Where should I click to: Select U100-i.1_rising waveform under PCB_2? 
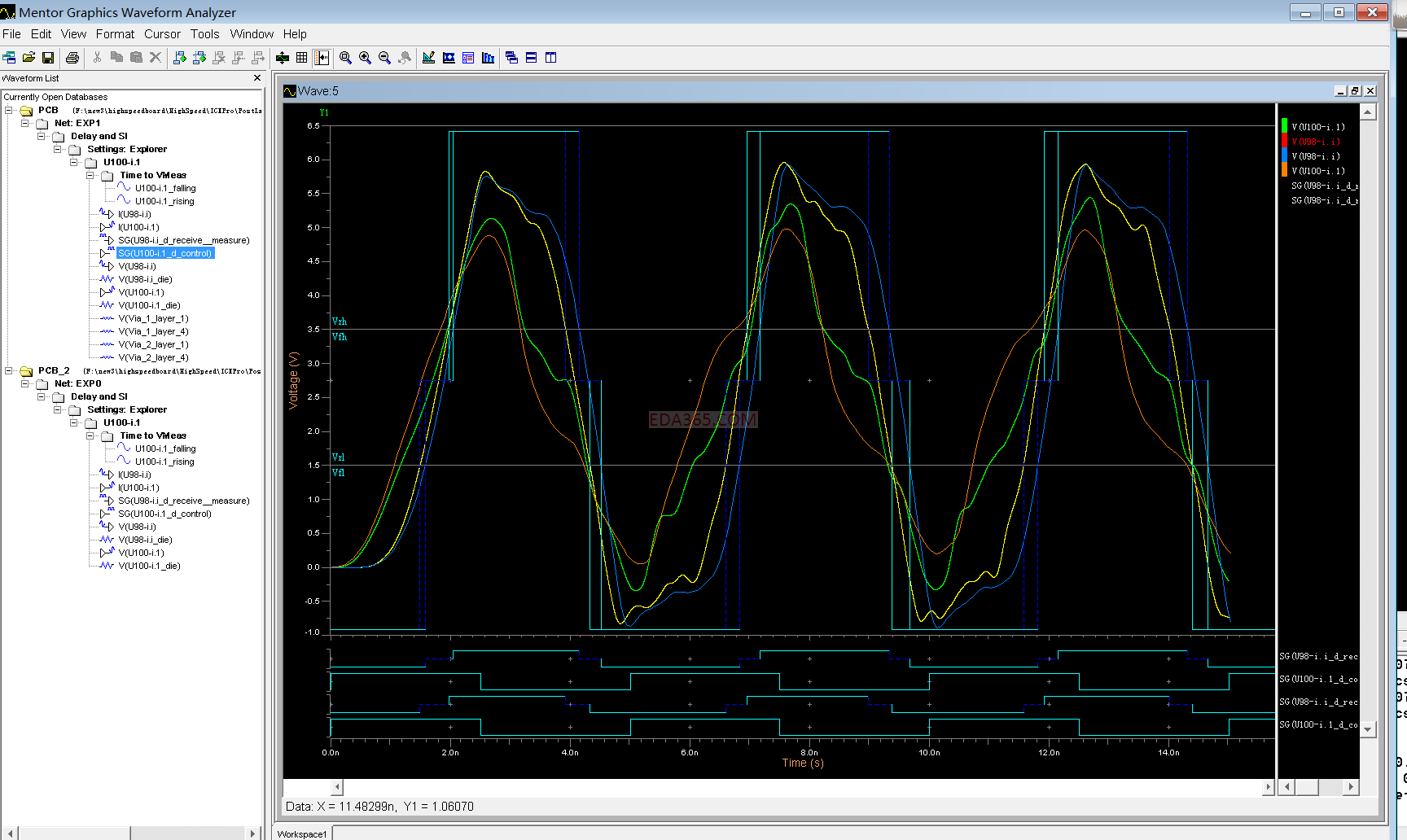[164, 462]
